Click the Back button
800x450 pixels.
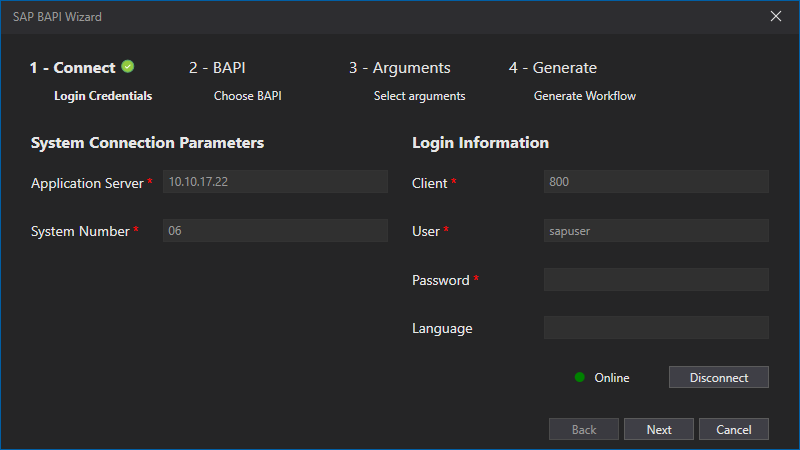(x=584, y=430)
